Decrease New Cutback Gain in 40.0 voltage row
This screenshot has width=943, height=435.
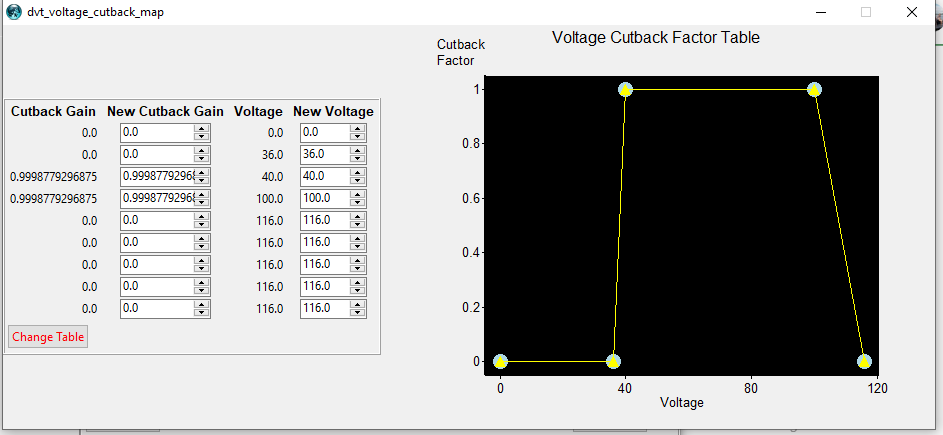202,181
